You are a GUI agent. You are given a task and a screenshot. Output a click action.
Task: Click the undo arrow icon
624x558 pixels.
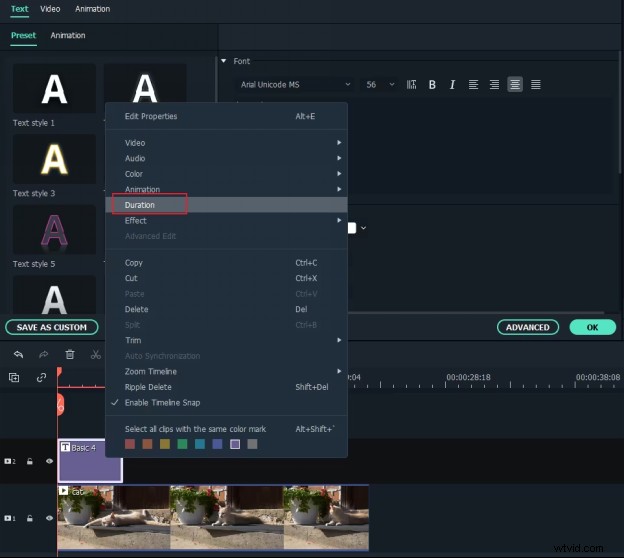(18, 354)
